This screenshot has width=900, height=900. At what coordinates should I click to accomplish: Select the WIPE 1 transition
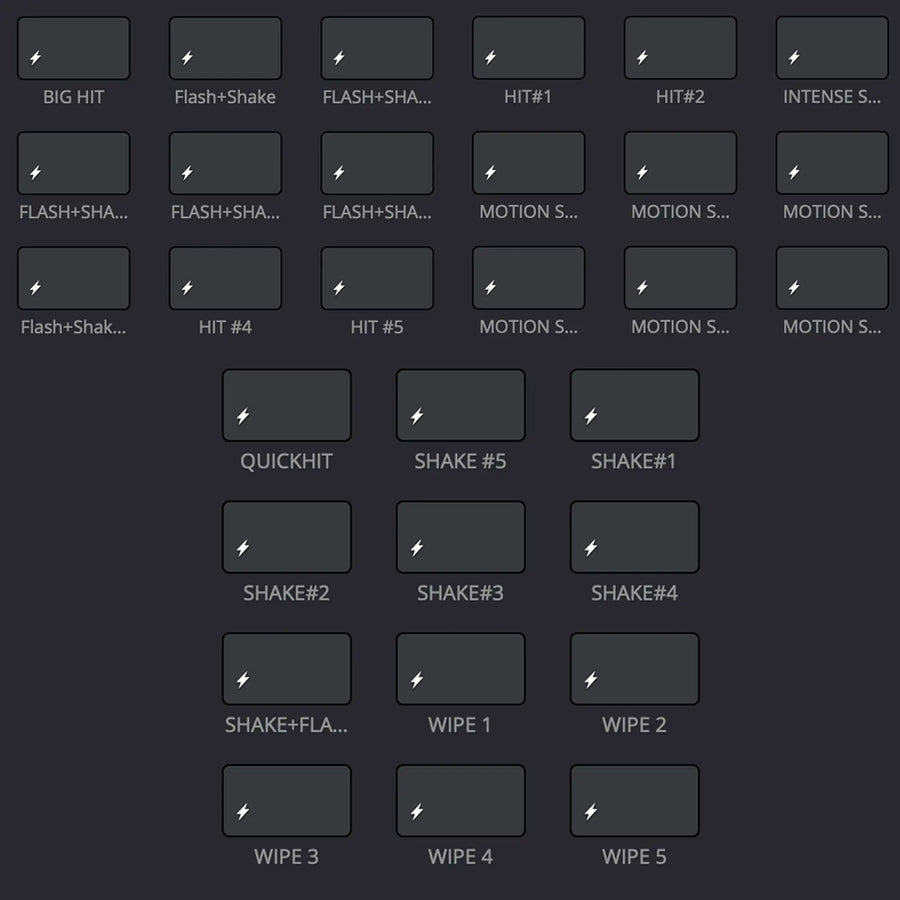tap(460, 669)
